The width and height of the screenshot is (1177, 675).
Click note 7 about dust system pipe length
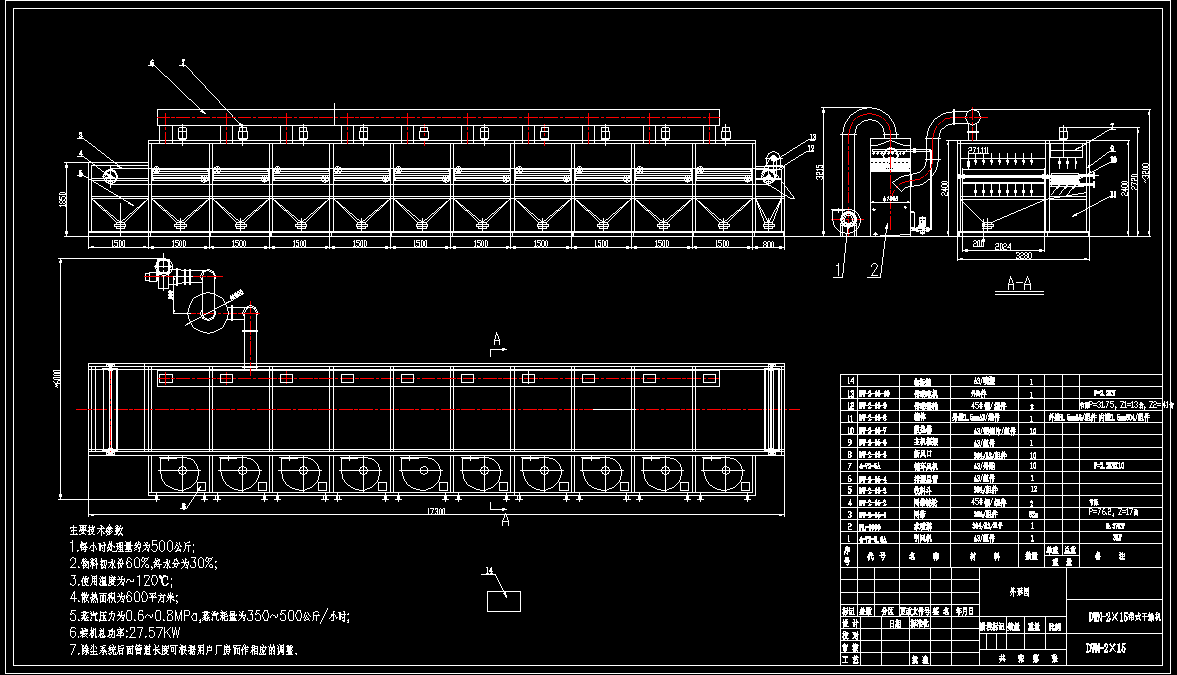[185, 650]
